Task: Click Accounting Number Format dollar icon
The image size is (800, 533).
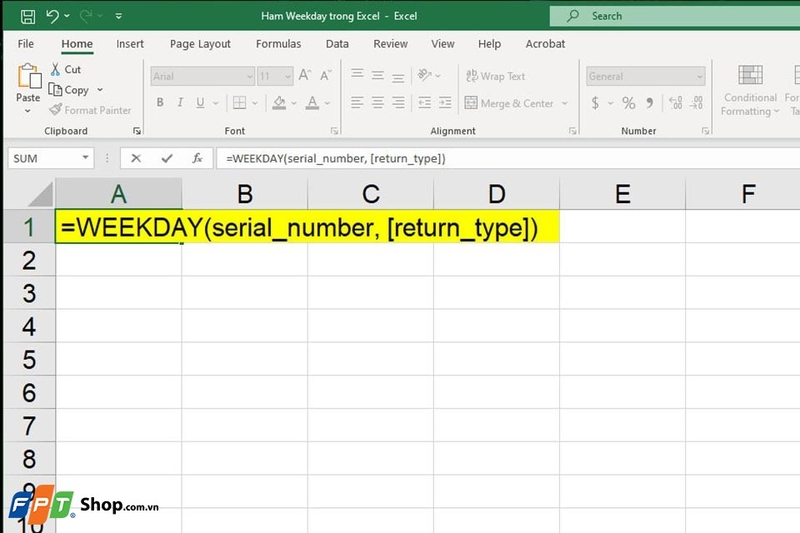Action: pyautogui.click(x=595, y=103)
